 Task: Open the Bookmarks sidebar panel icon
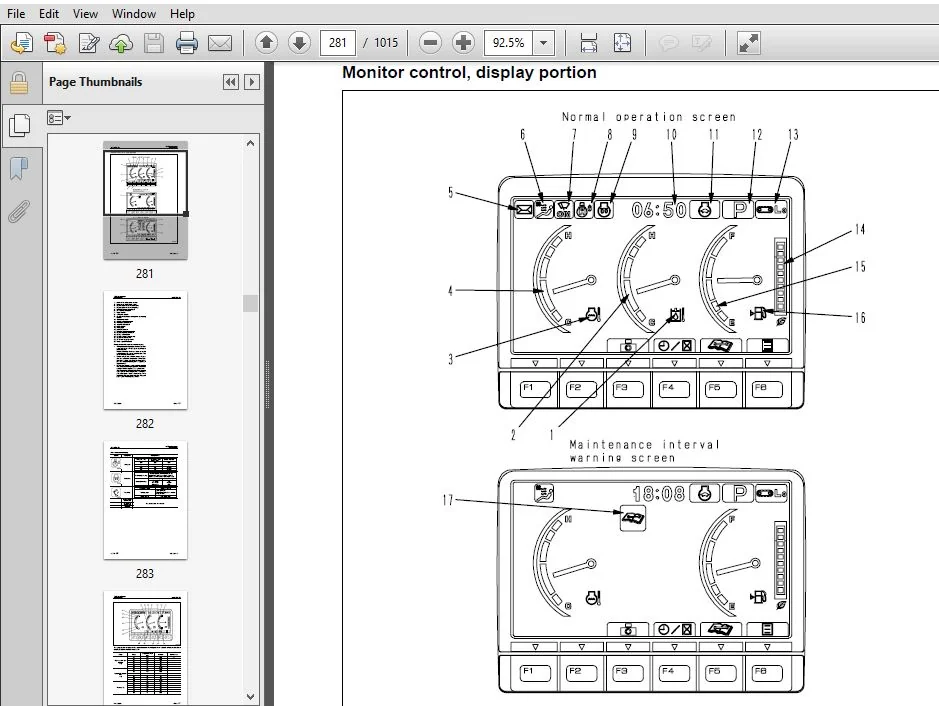19,168
